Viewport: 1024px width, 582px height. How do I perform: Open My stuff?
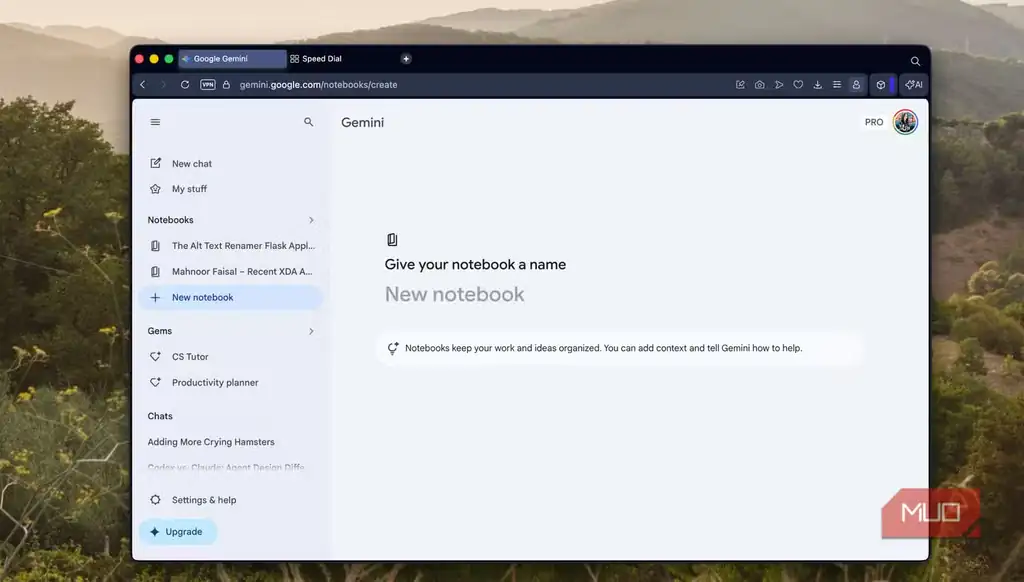point(231,189)
